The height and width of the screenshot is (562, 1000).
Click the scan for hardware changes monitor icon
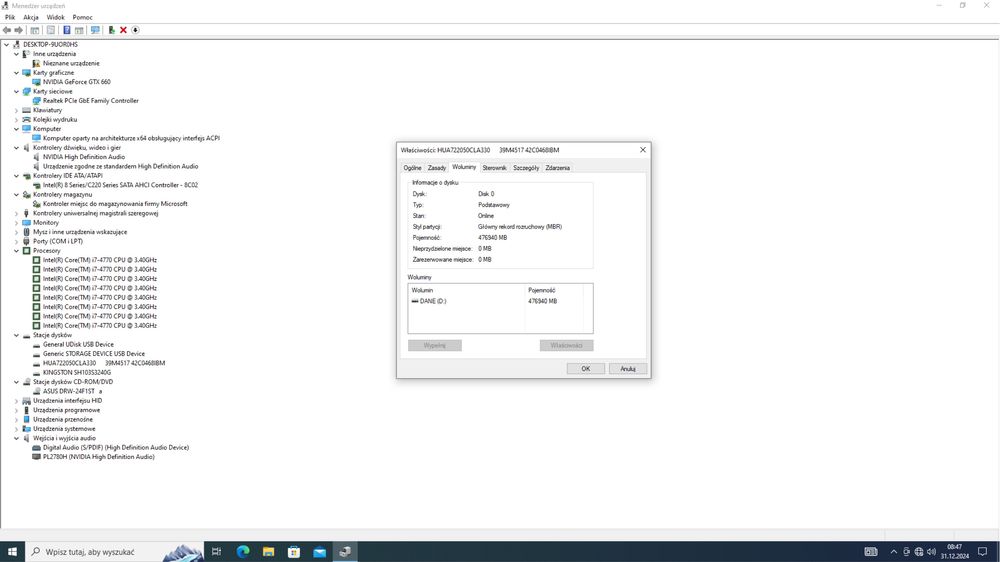(95, 30)
